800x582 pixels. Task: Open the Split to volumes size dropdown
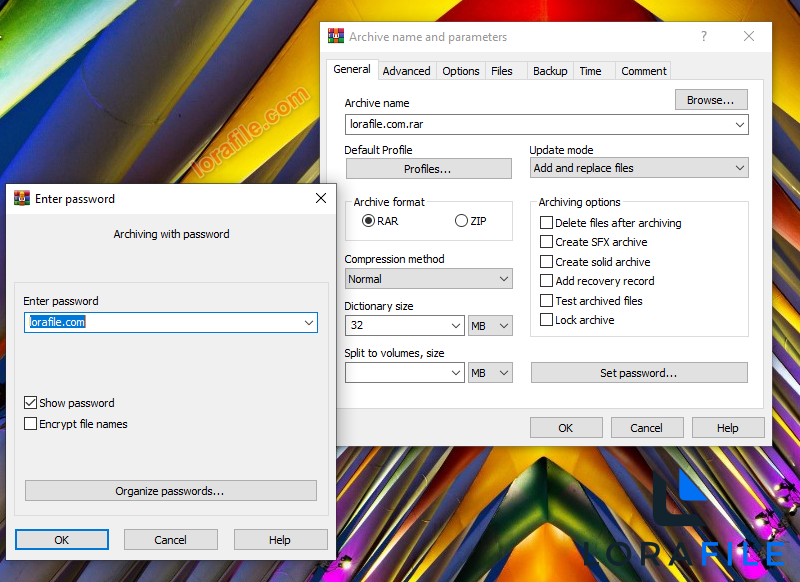[456, 372]
